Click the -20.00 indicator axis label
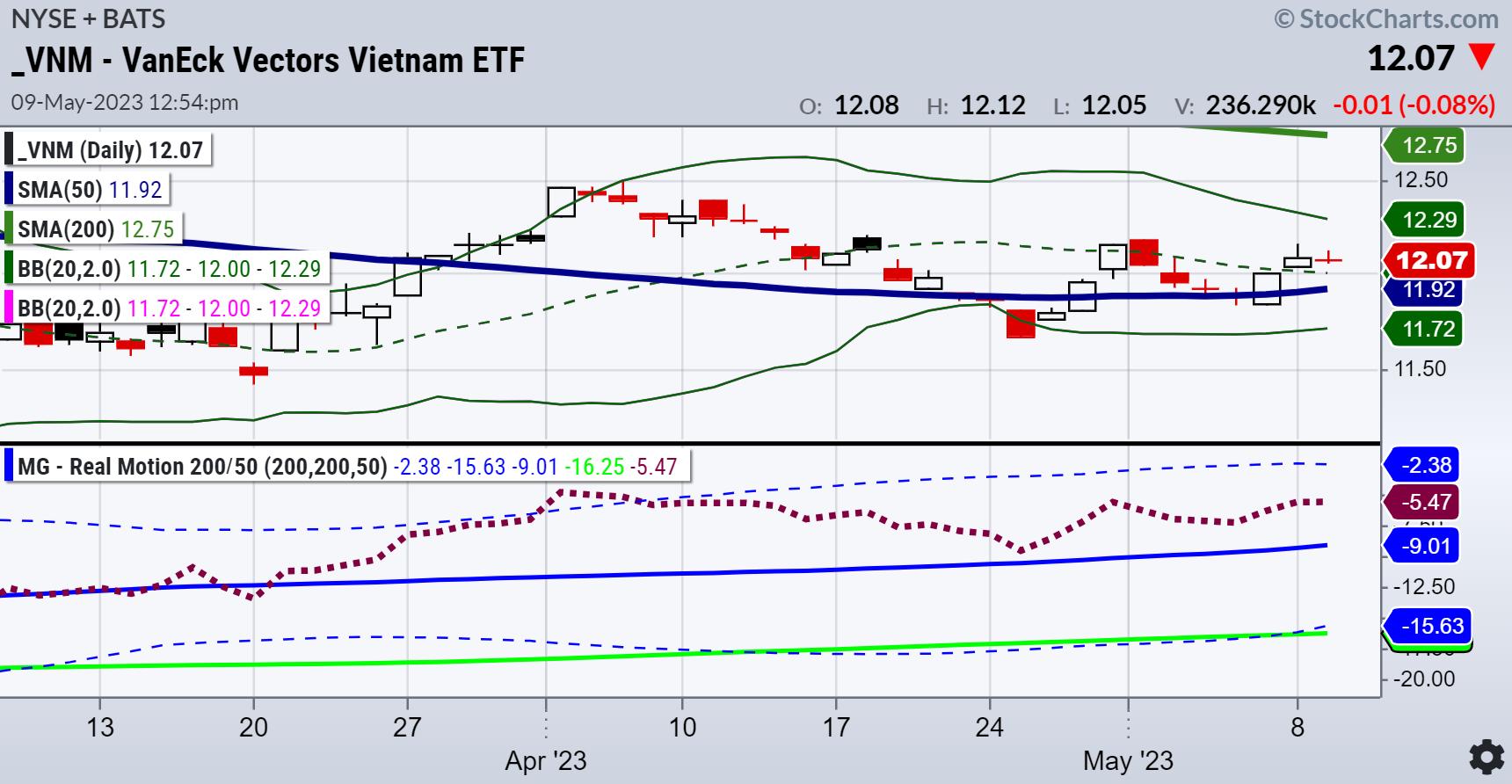 point(1424,679)
